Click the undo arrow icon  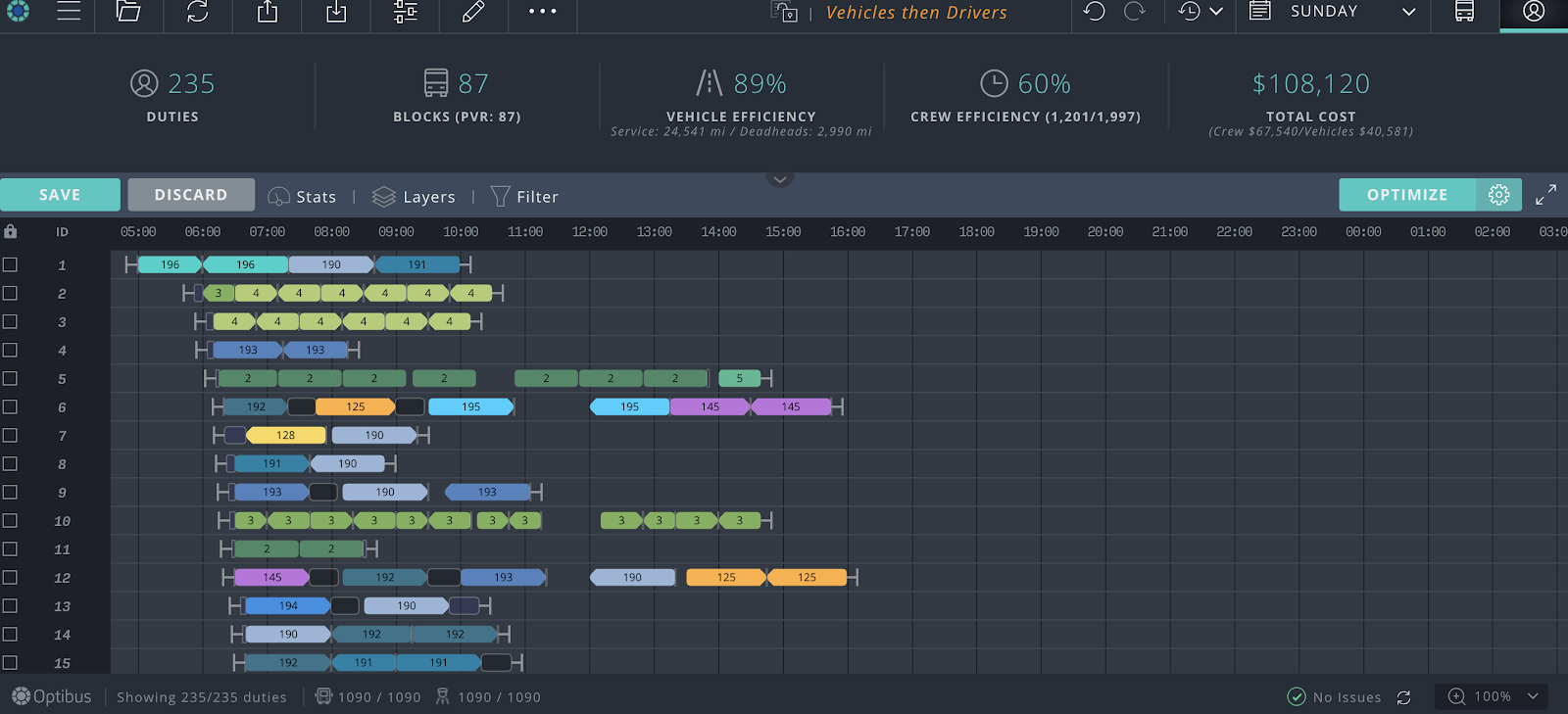click(1095, 12)
